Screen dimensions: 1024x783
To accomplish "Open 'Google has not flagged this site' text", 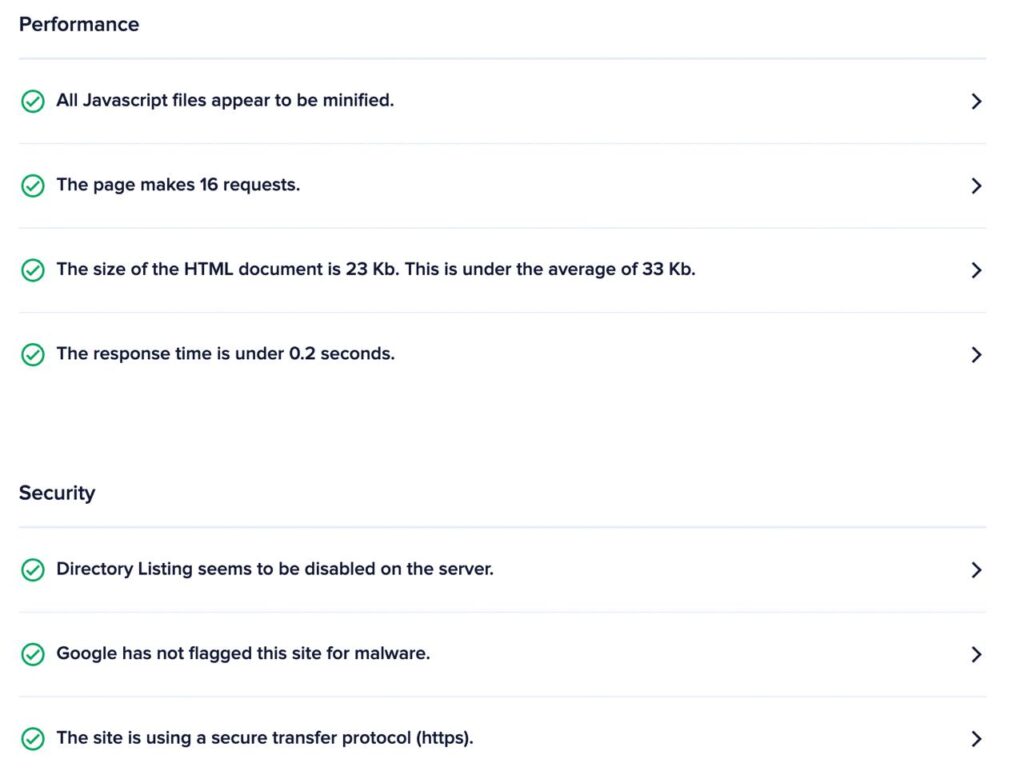I will tap(243, 653).
